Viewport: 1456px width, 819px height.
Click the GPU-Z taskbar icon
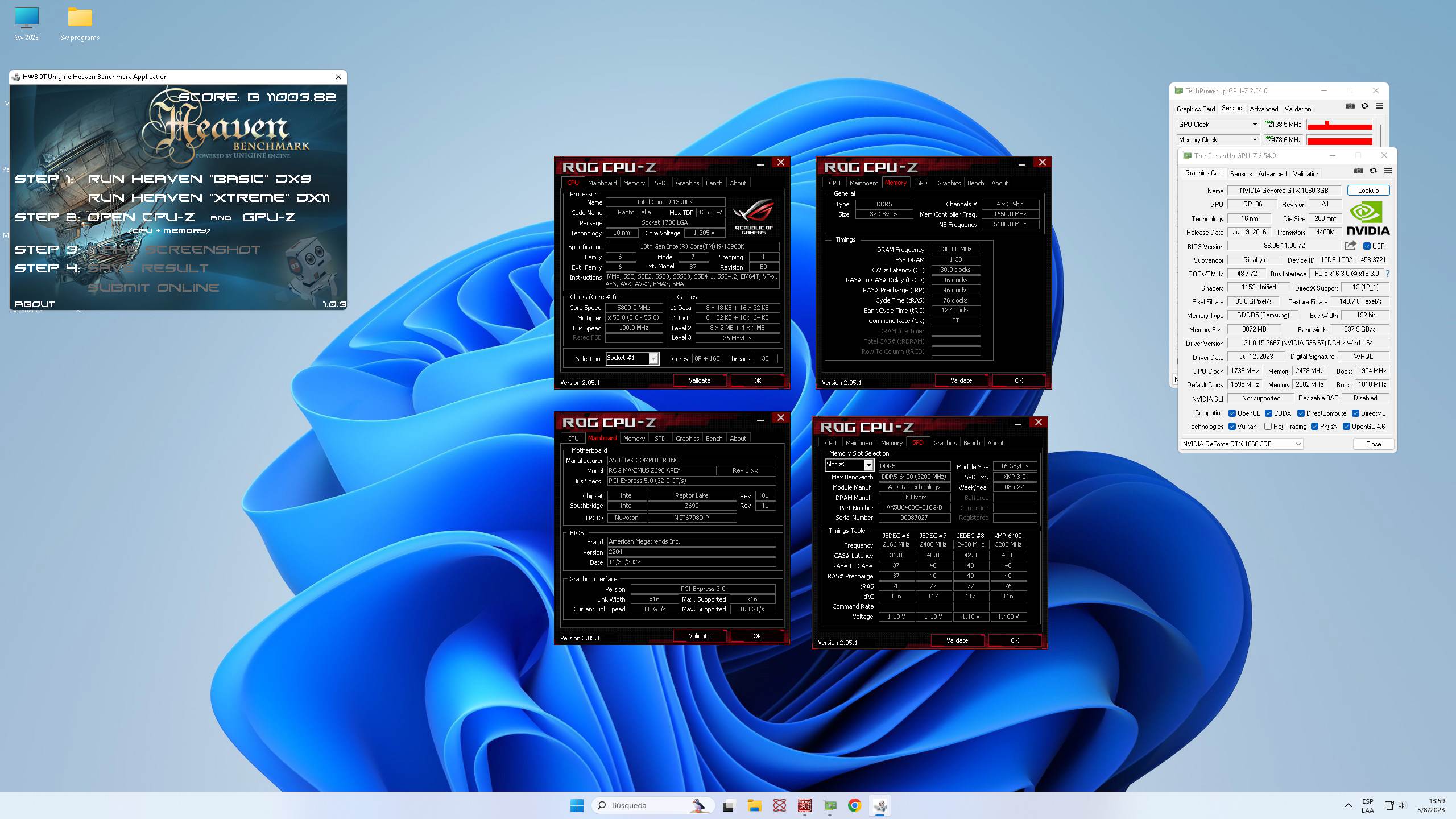830,805
